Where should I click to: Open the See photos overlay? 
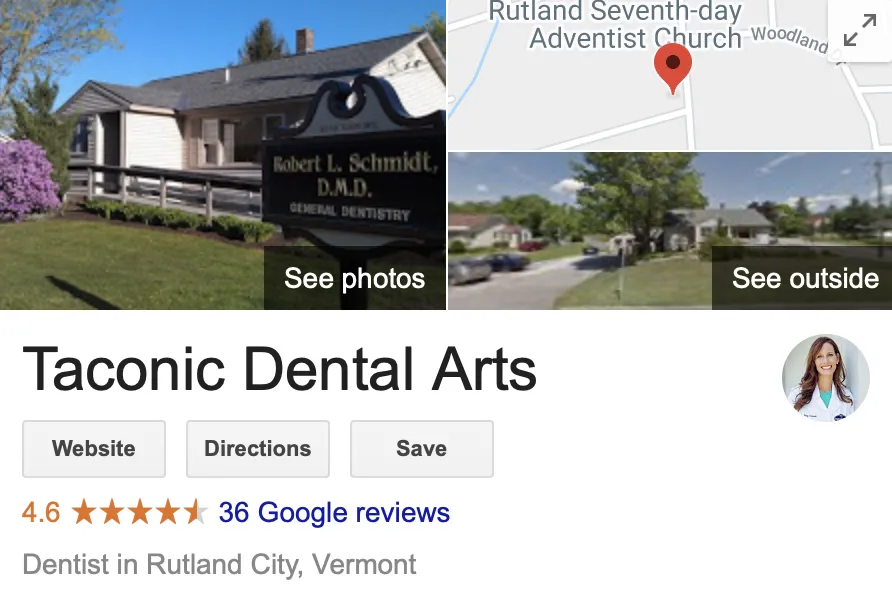point(354,278)
